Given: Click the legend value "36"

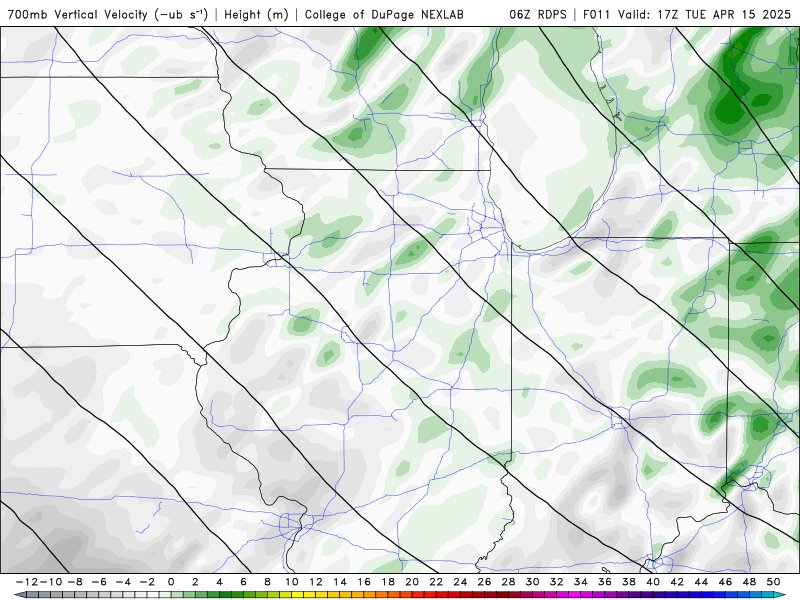Looking at the screenshot, I should (x=605, y=582).
